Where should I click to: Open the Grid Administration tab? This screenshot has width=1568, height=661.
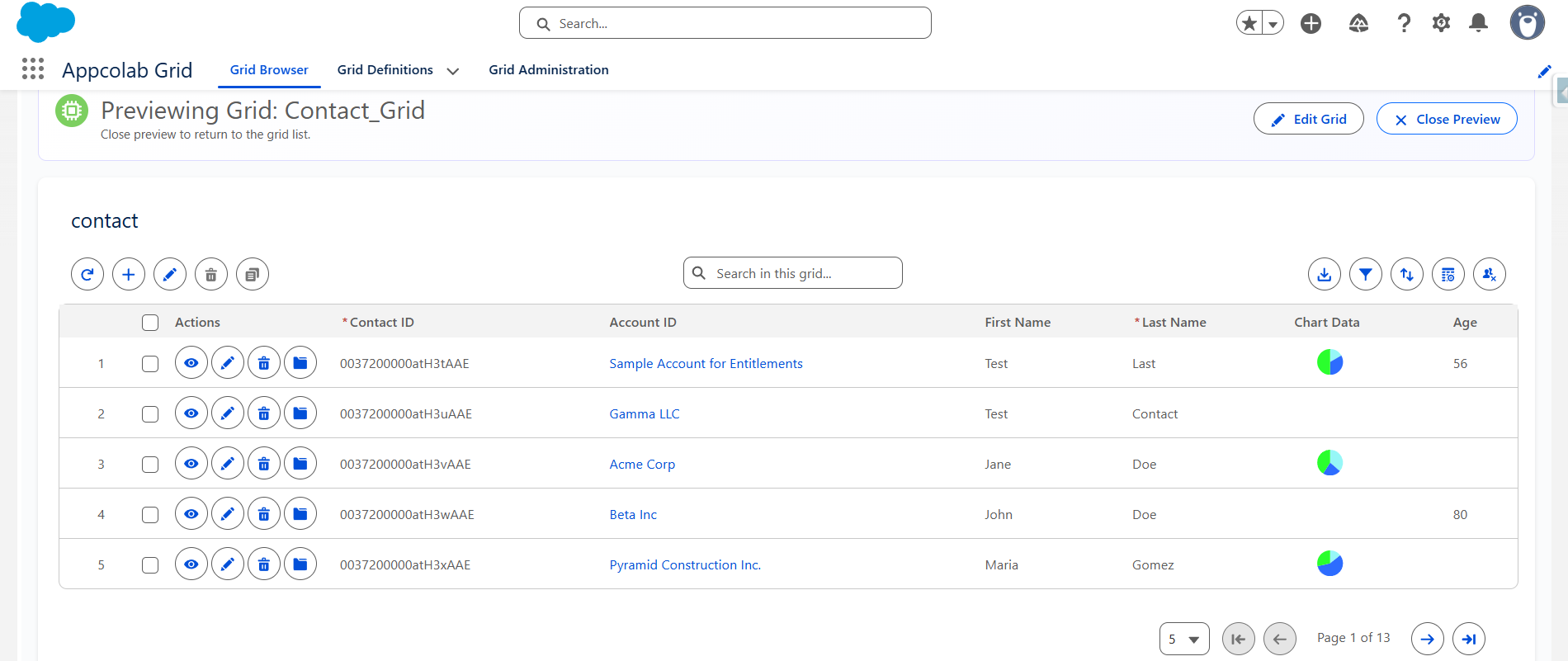click(549, 70)
